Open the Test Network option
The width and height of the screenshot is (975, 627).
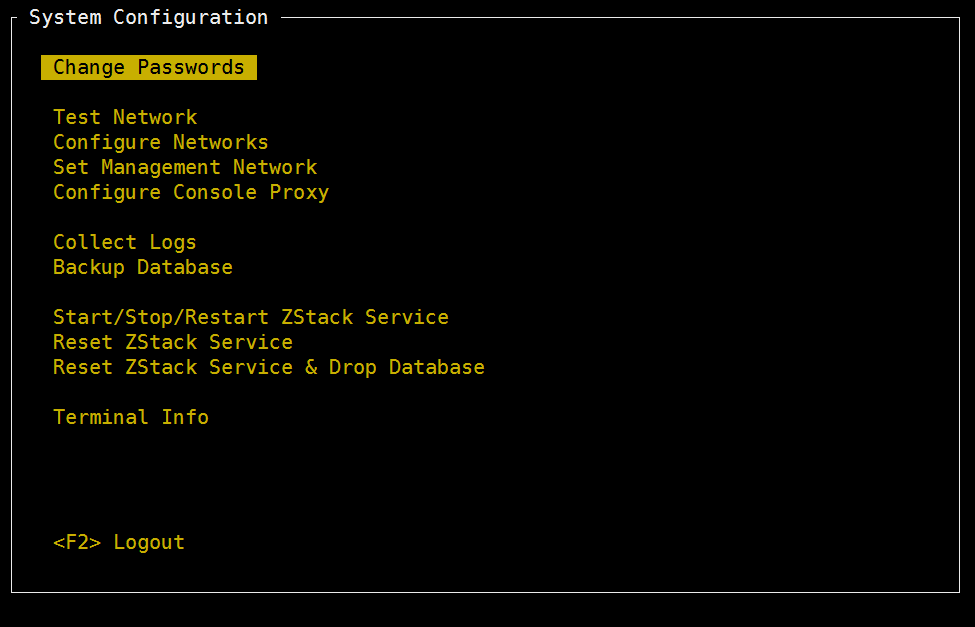(125, 117)
